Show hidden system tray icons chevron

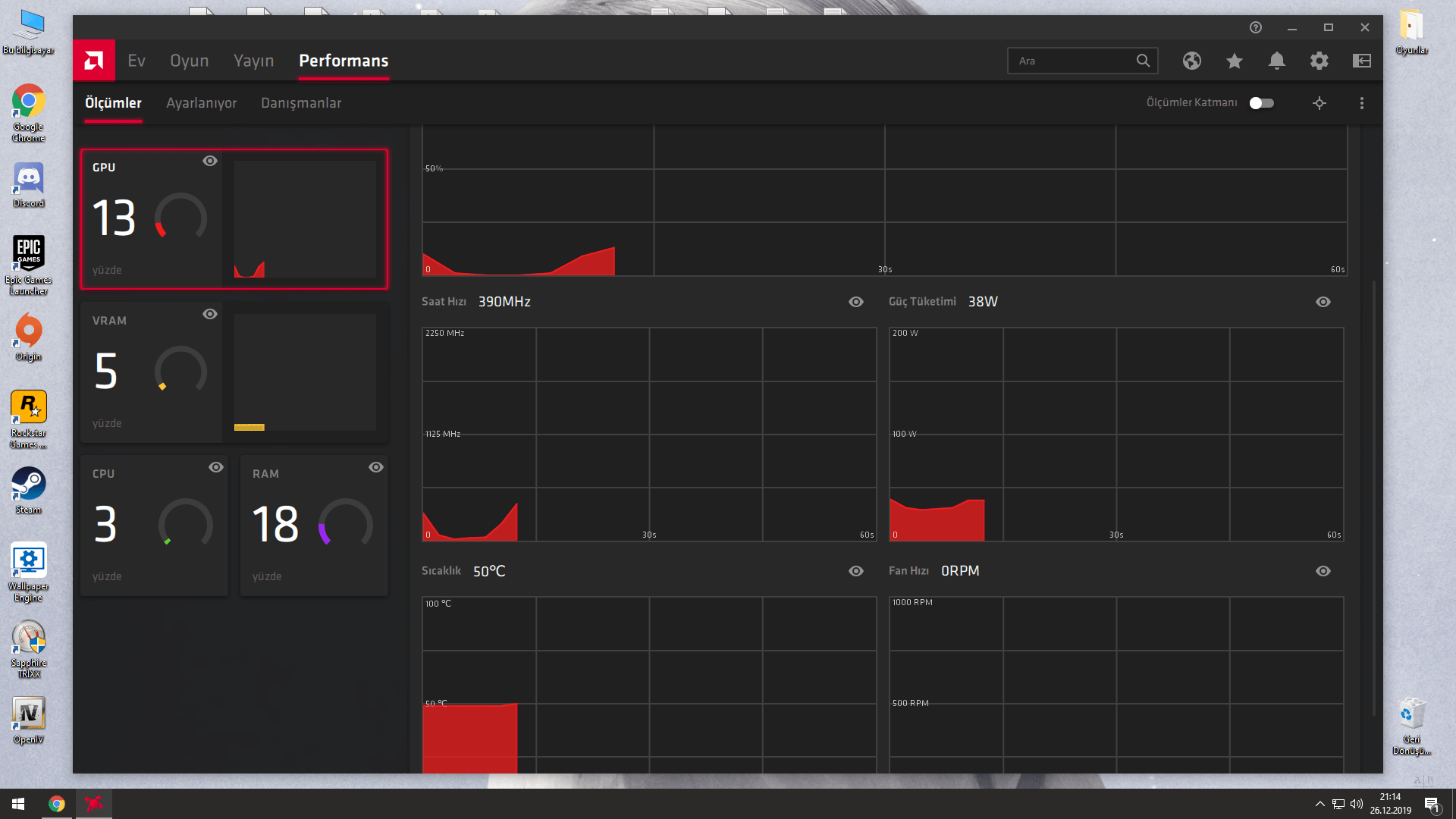(x=1319, y=804)
